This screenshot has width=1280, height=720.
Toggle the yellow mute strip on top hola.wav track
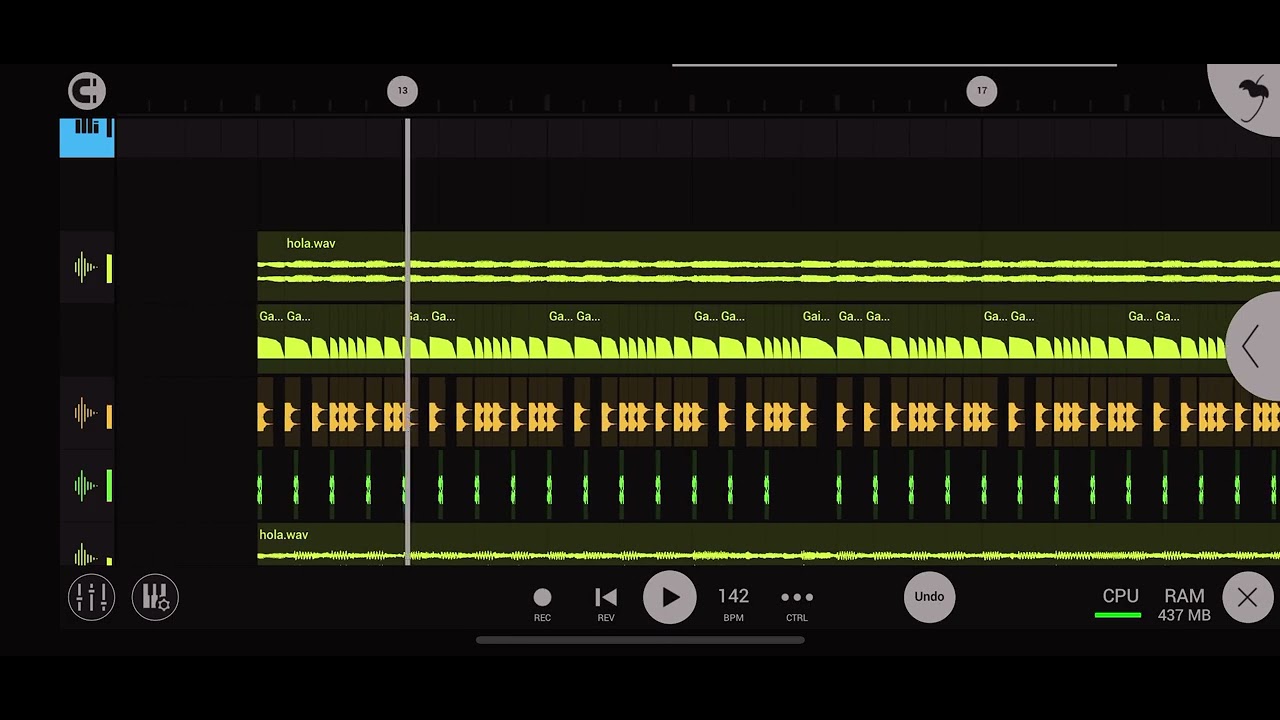[x=109, y=268]
